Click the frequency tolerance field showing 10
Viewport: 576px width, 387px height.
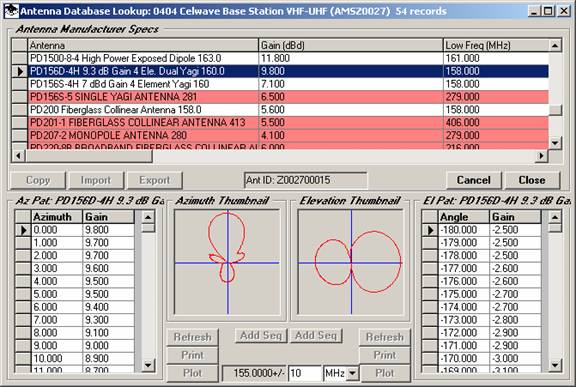305,373
